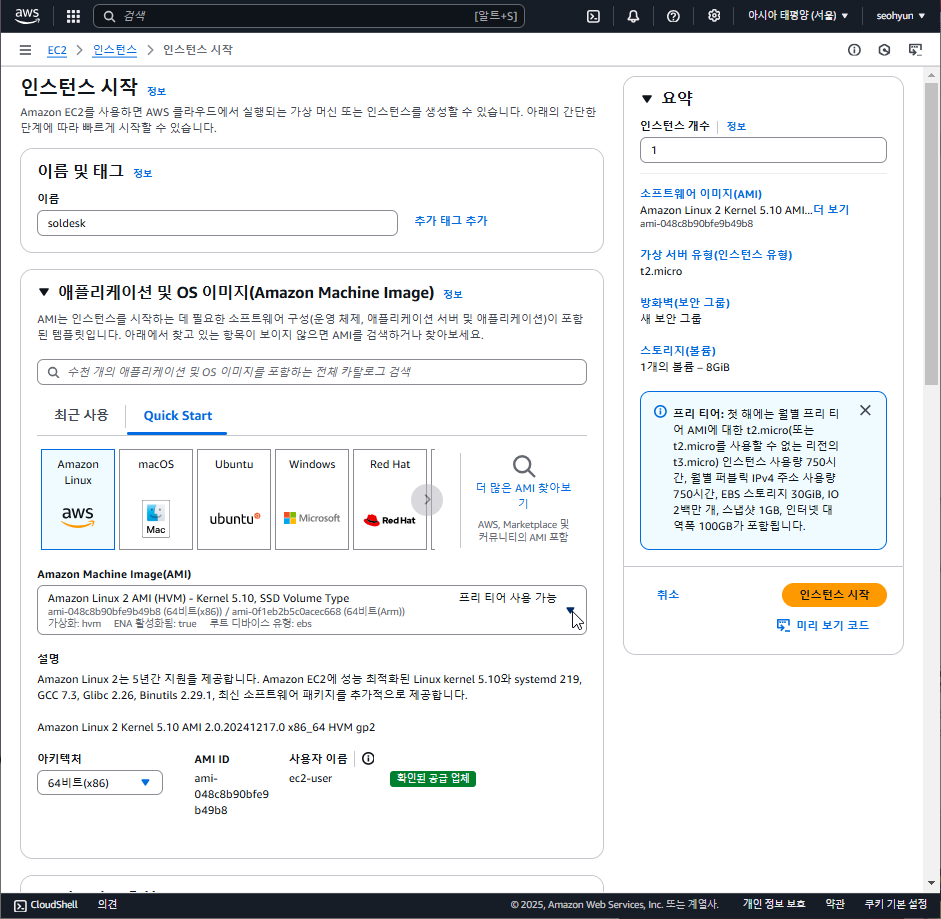This screenshot has height=919, width=941.
Task: Click the 더 보기 link in summary
Action: coord(831,209)
